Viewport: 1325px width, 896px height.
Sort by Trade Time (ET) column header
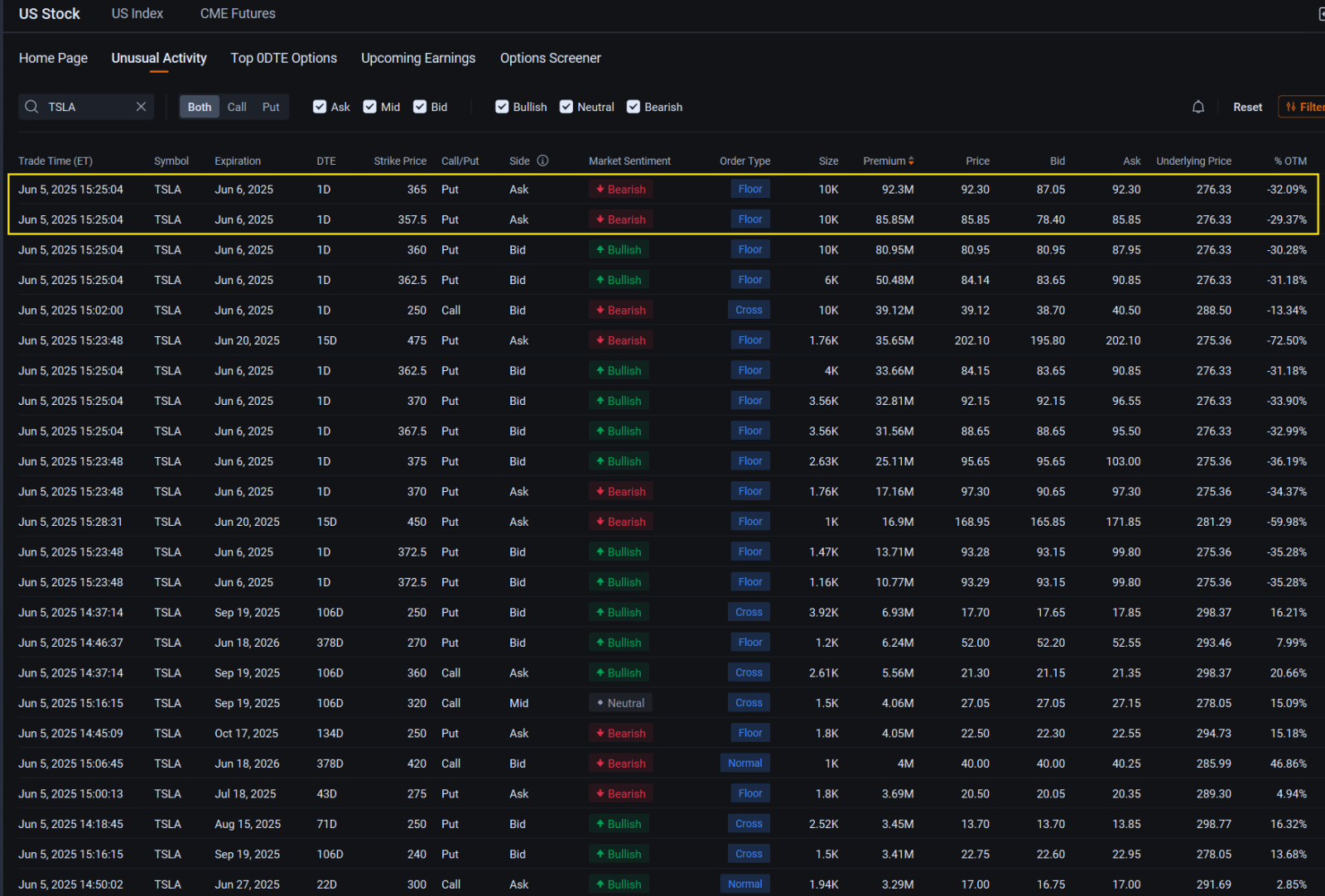(x=55, y=161)
